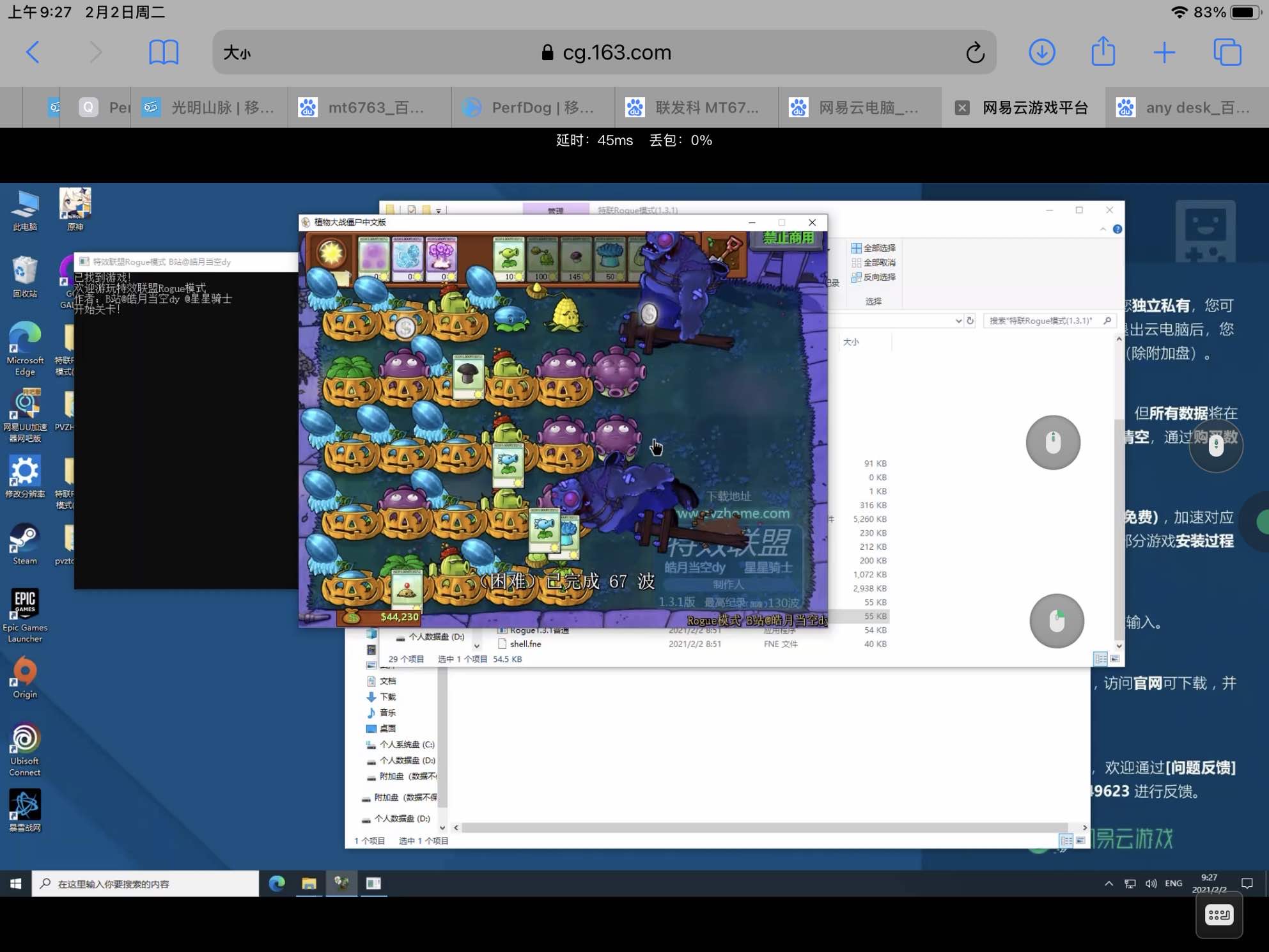The height and width of the screenshot is (952, 1269).
Task: Click 全部取消 in Explorer ribbon
Action: (873, 262)
